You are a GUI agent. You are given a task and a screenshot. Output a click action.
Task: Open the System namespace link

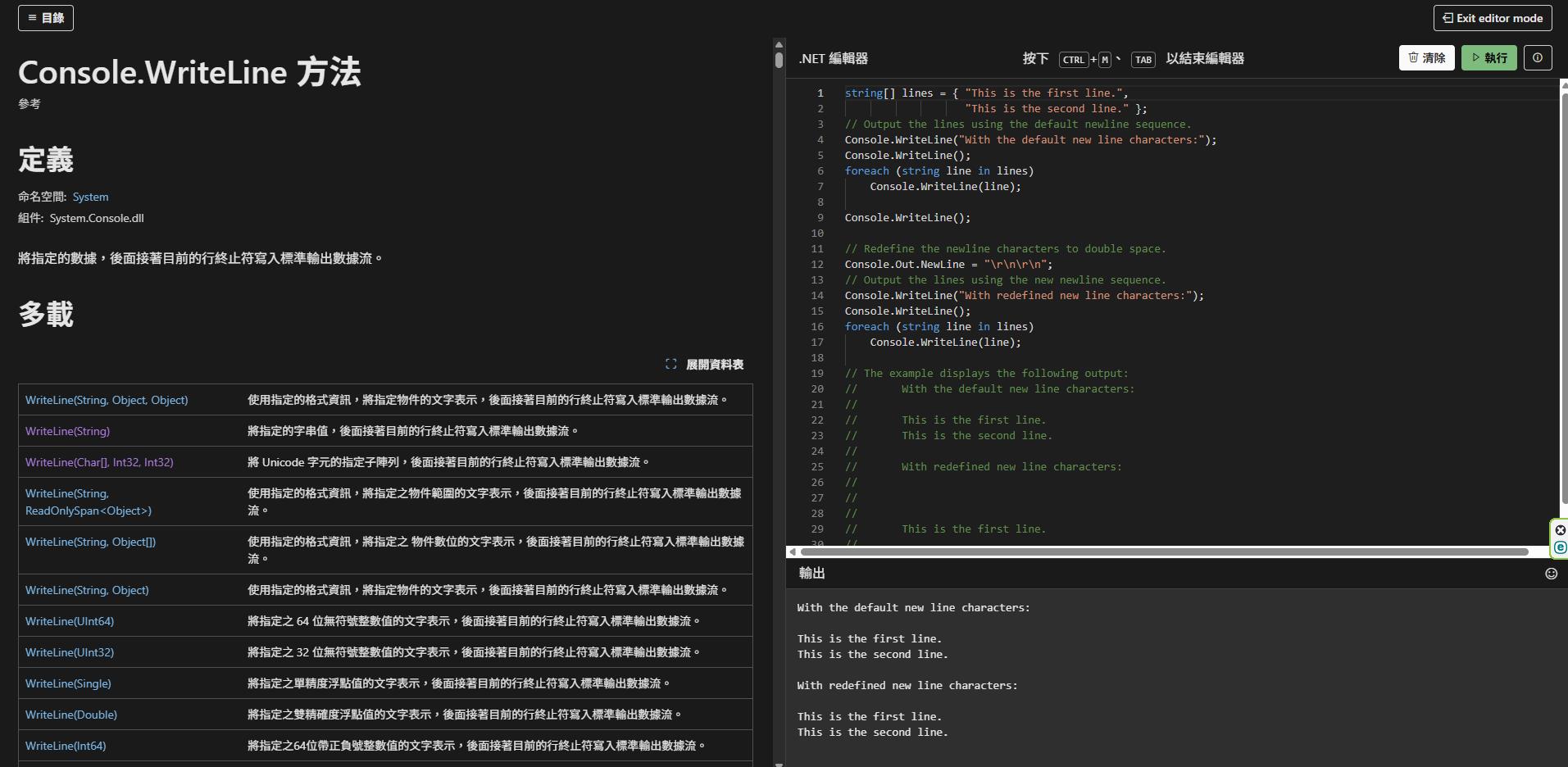coord(90,197)
